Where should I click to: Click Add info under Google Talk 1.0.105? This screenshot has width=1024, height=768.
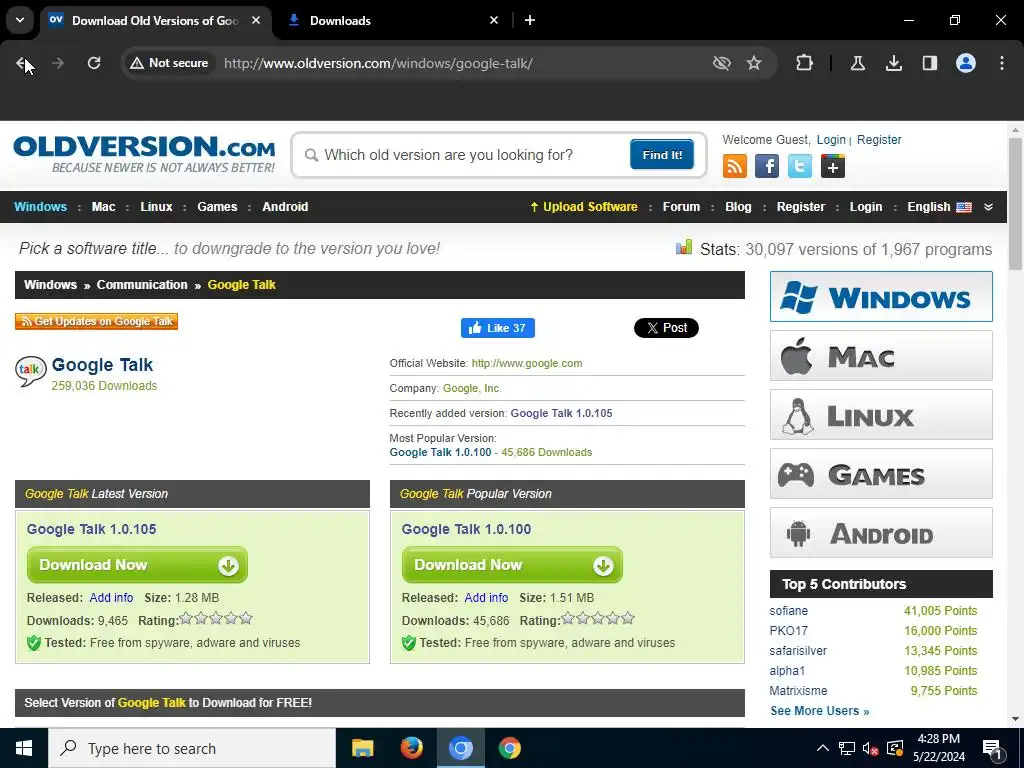(111, 598)
